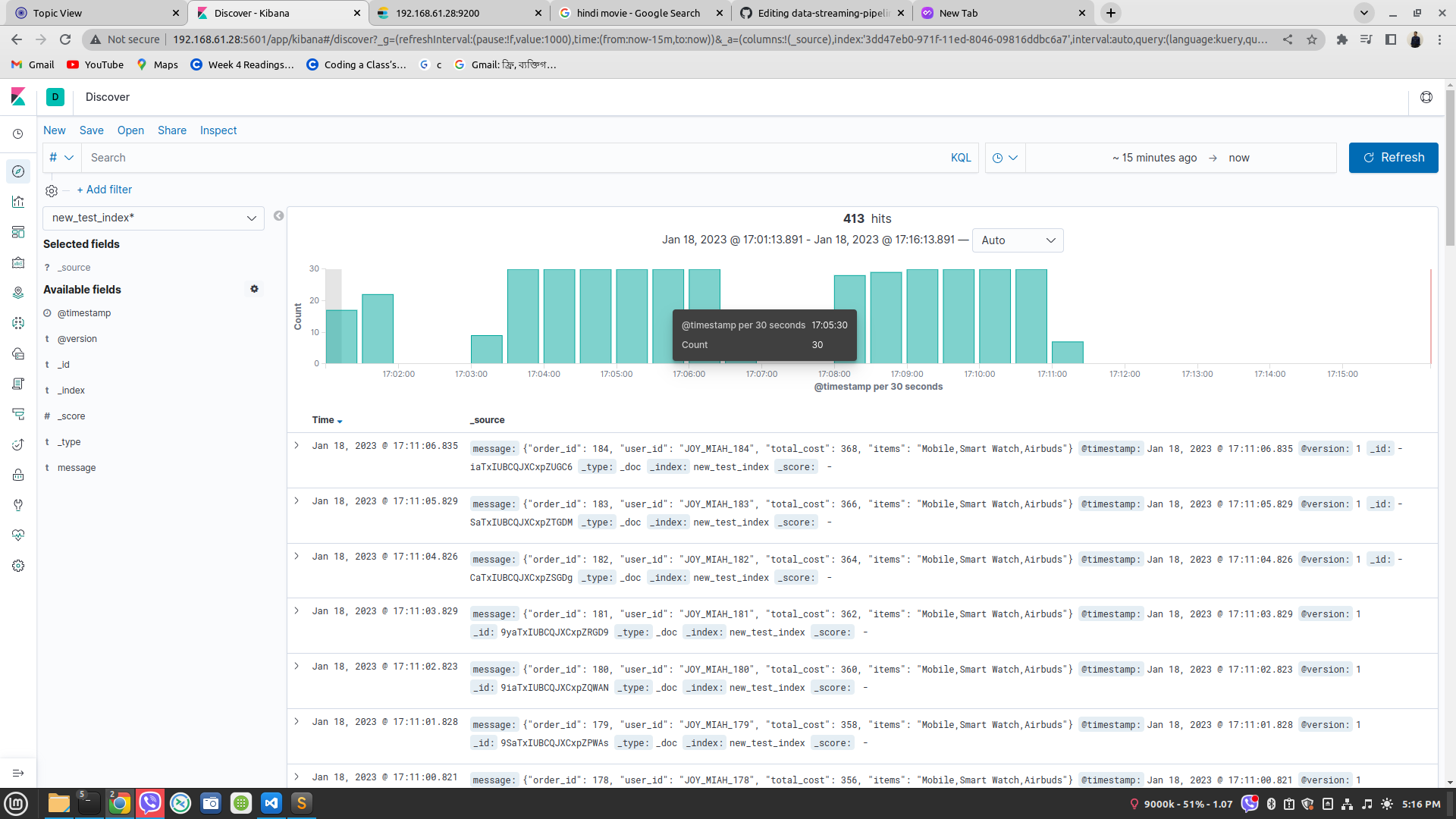Toggle the message field in Available fields
The image size is (1456, 819).
(77, 467)
